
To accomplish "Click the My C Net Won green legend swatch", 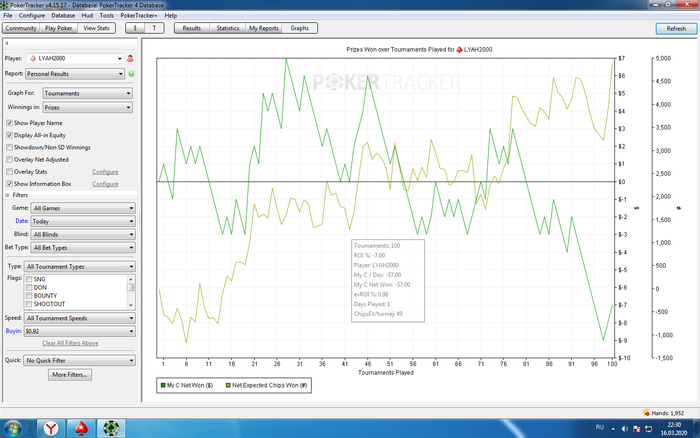I will (x=163, y=385).
